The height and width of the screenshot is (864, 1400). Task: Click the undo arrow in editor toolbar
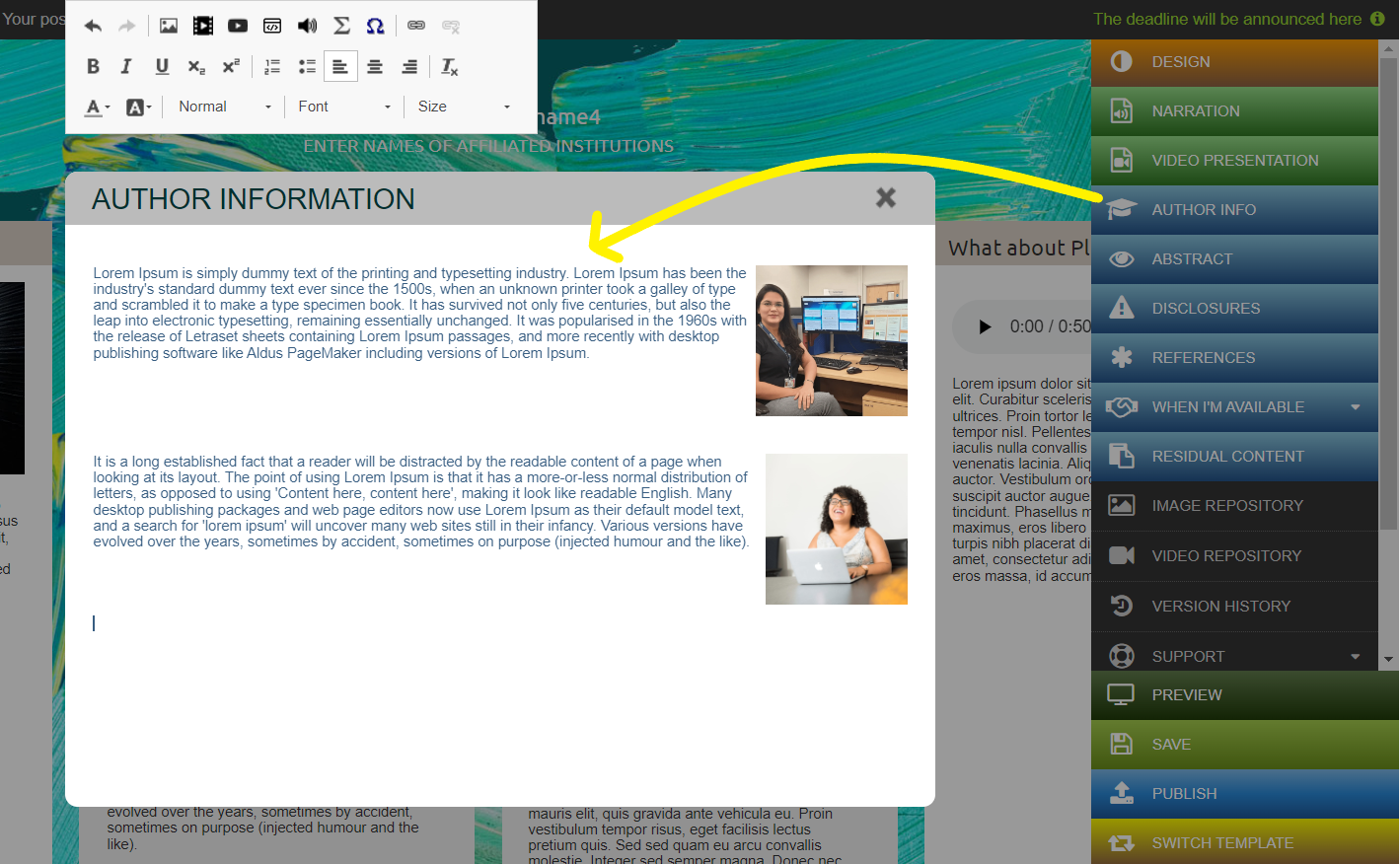click(x=93, y=26)
